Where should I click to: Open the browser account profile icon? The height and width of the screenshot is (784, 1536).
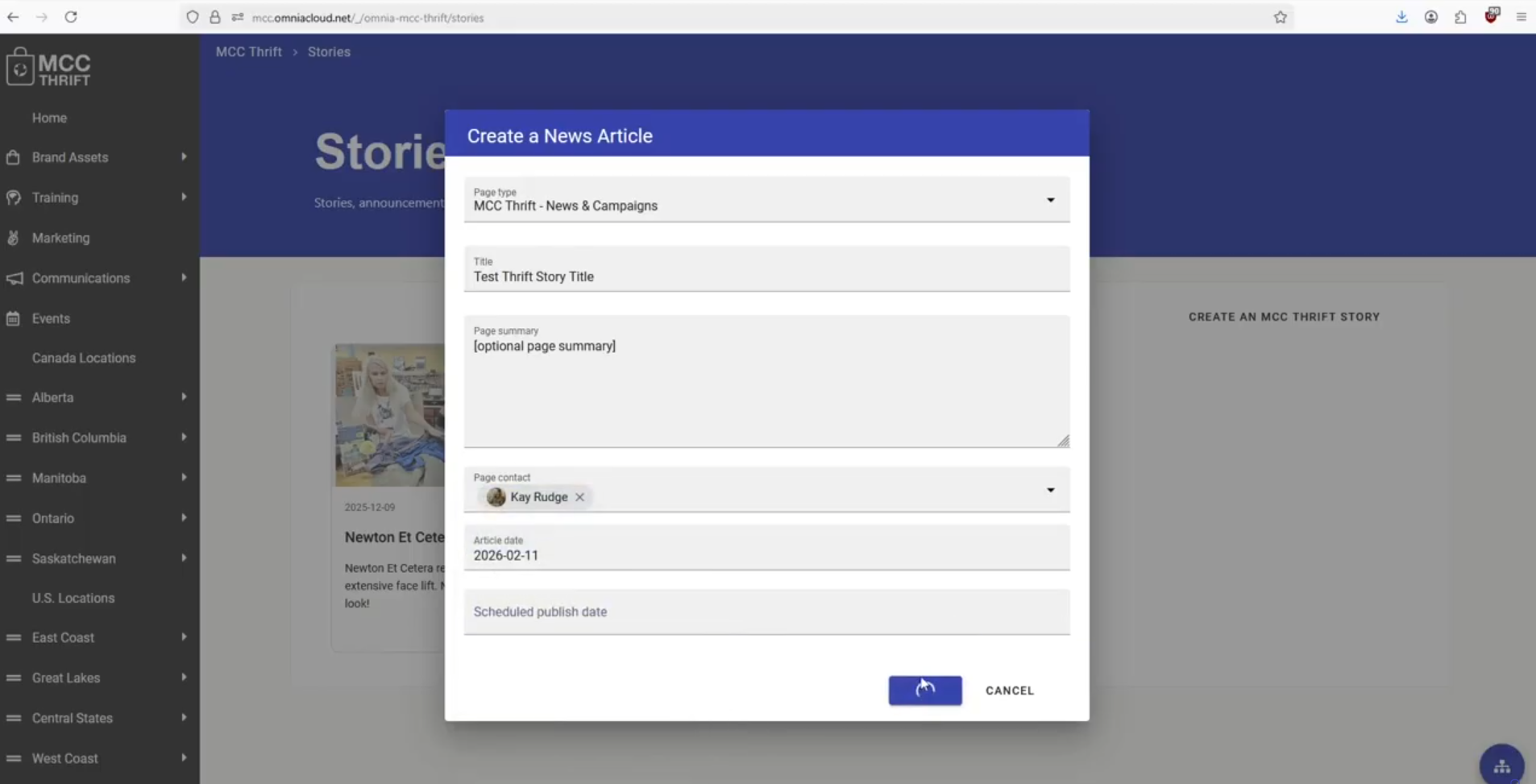[x=1431, y=17]
